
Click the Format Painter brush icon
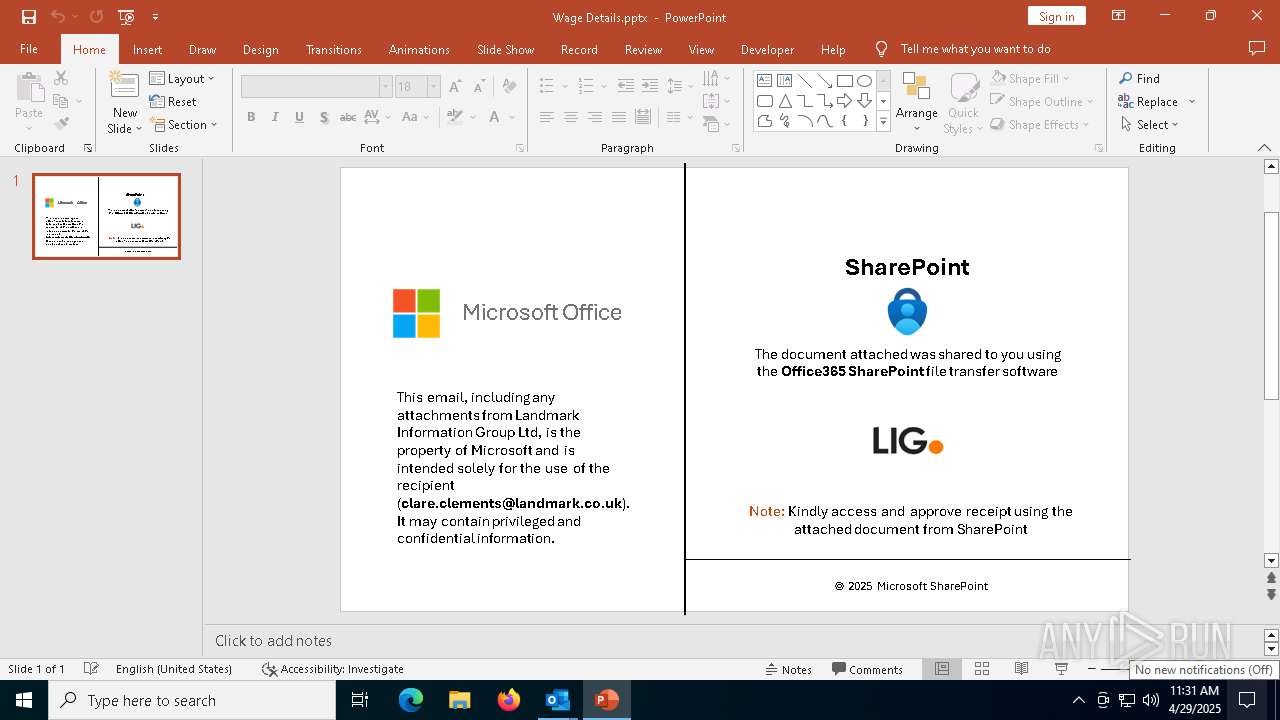61,124
